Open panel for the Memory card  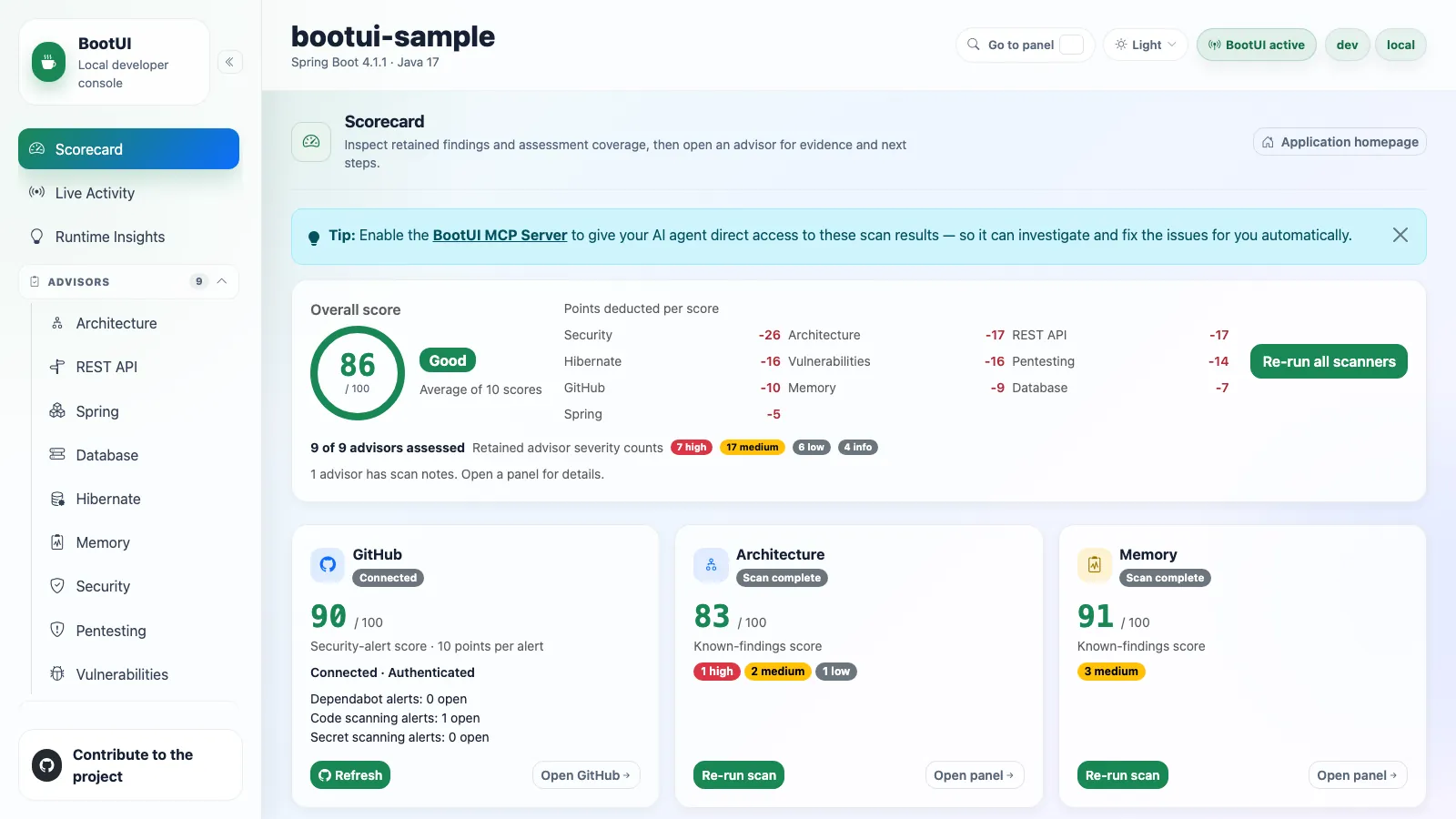coord(1358,775)
